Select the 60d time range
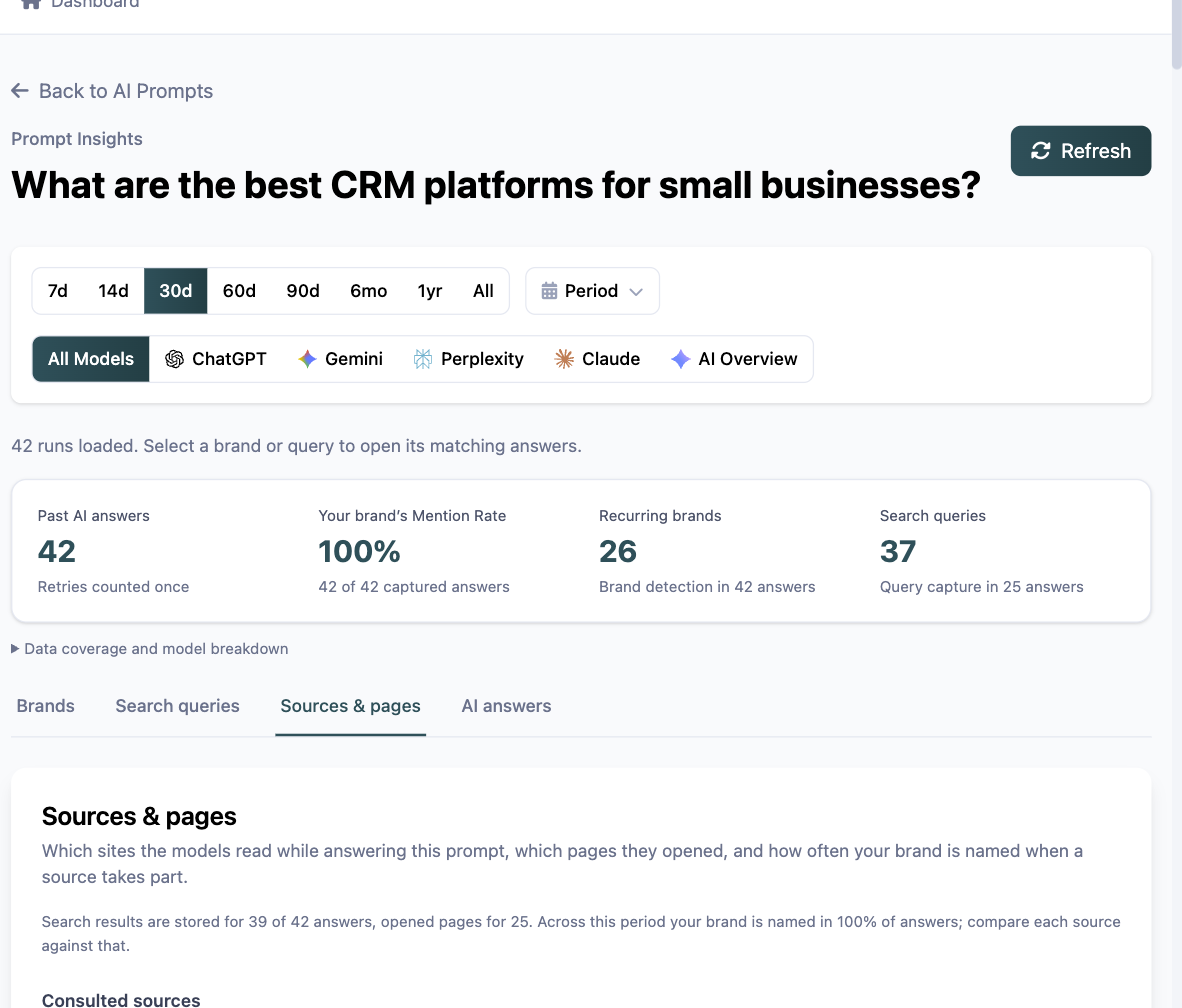The image size is (1182, 1008). pyautogui.click(x=239, y=291)
